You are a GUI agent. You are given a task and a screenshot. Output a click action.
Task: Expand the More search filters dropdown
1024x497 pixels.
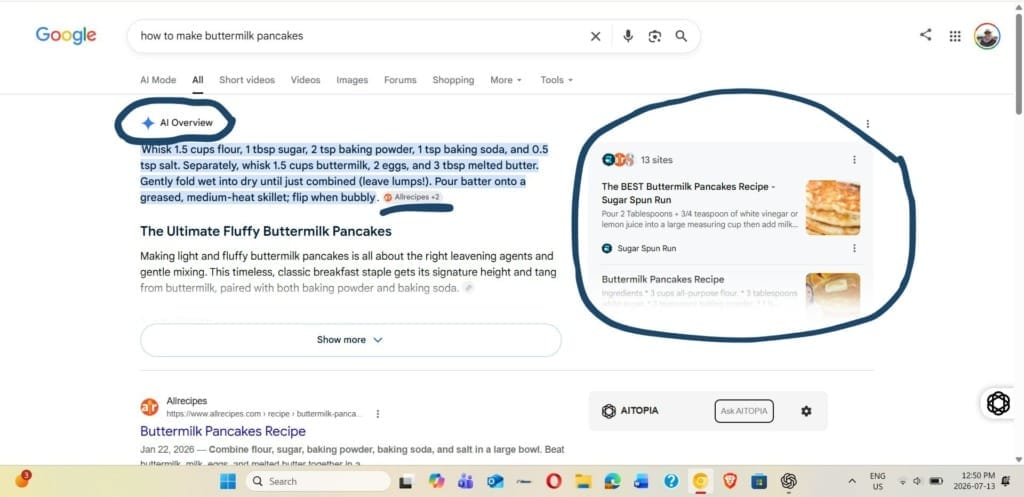click(x=506, y=80)
